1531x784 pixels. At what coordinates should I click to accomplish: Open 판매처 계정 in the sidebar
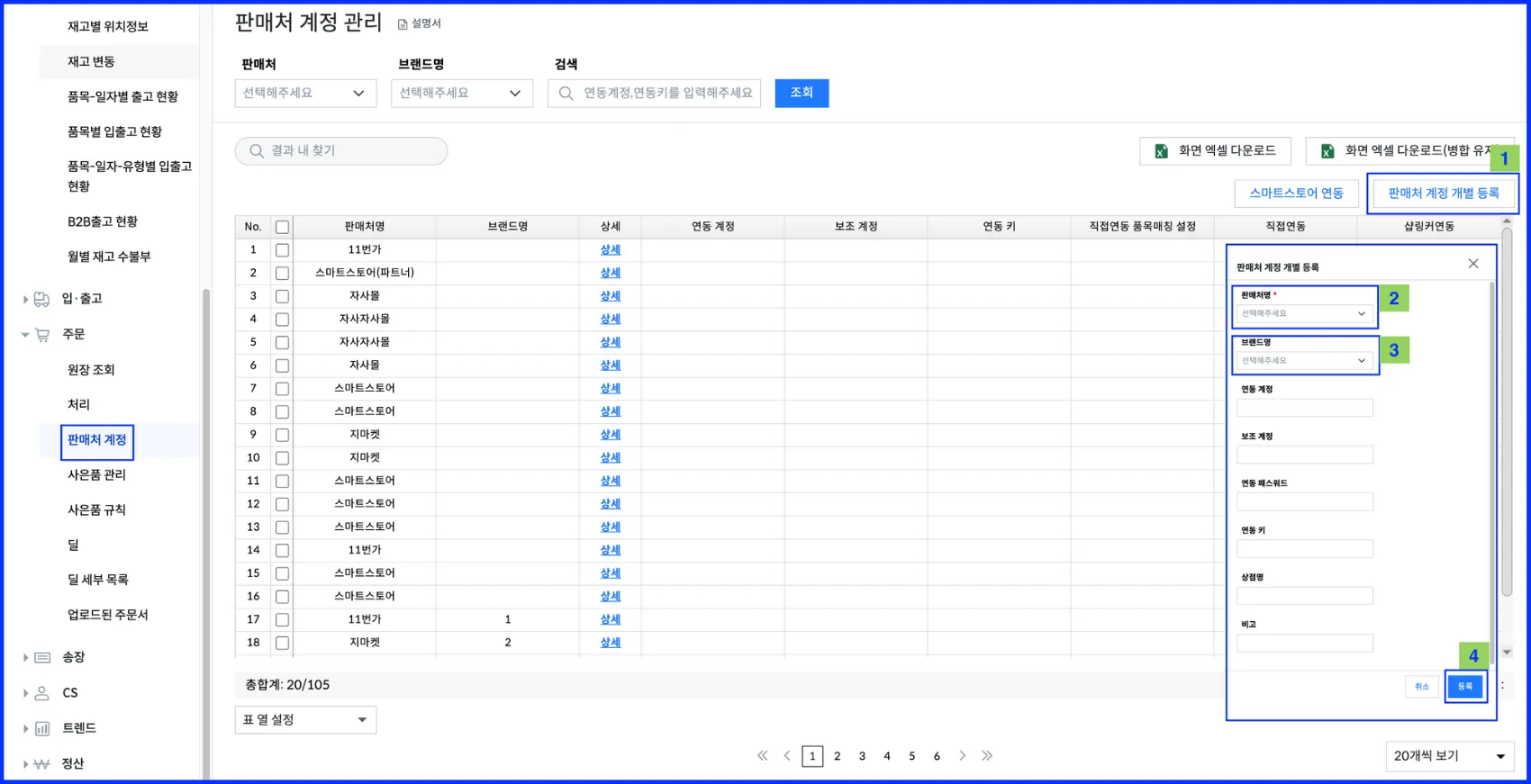tap(97, 440)
